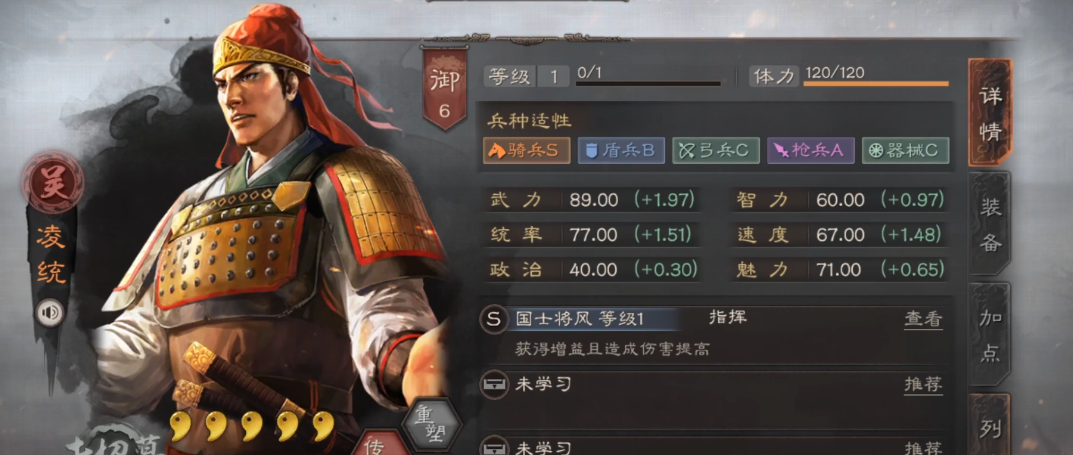Switch to the 装备 equipment tab
The width and height of the screenshot is (1073, 455).
tap(990, 224)
